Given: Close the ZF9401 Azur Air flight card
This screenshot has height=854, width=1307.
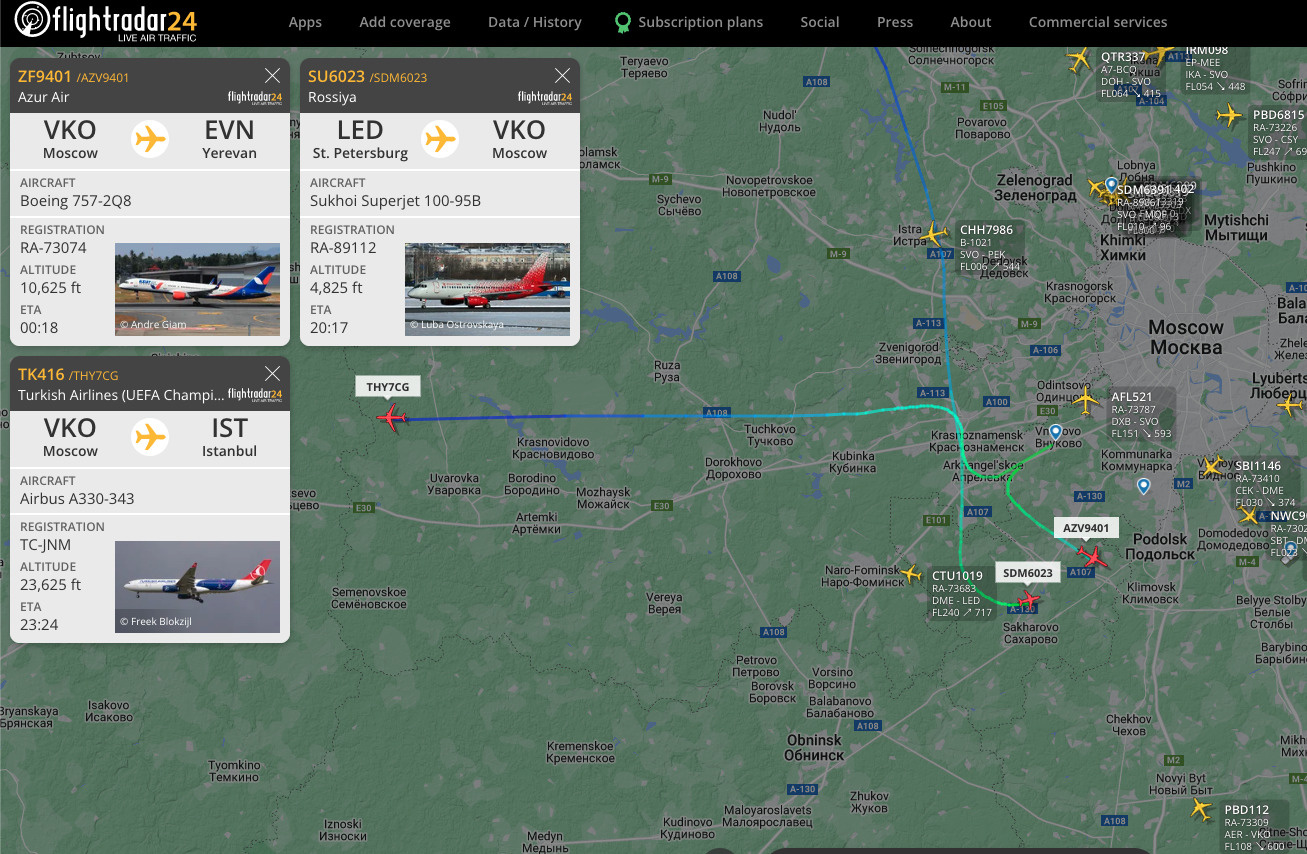Looking at the screenshot, I should tap(272, 75).
